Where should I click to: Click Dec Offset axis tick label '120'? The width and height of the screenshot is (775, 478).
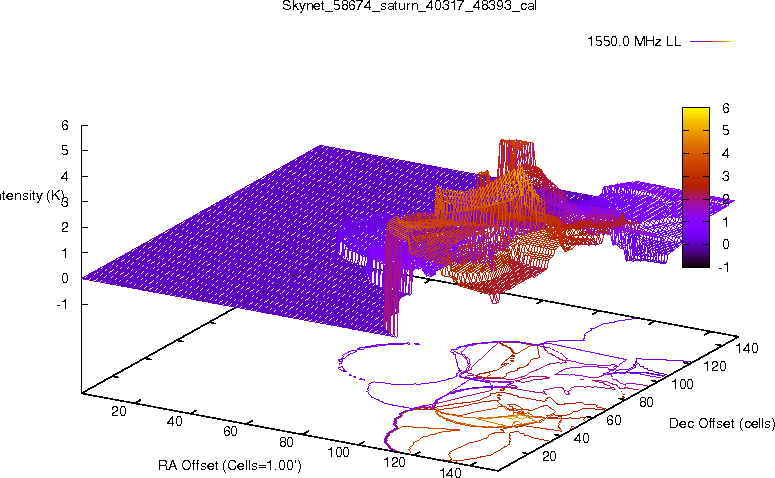[x=715, y=367]
